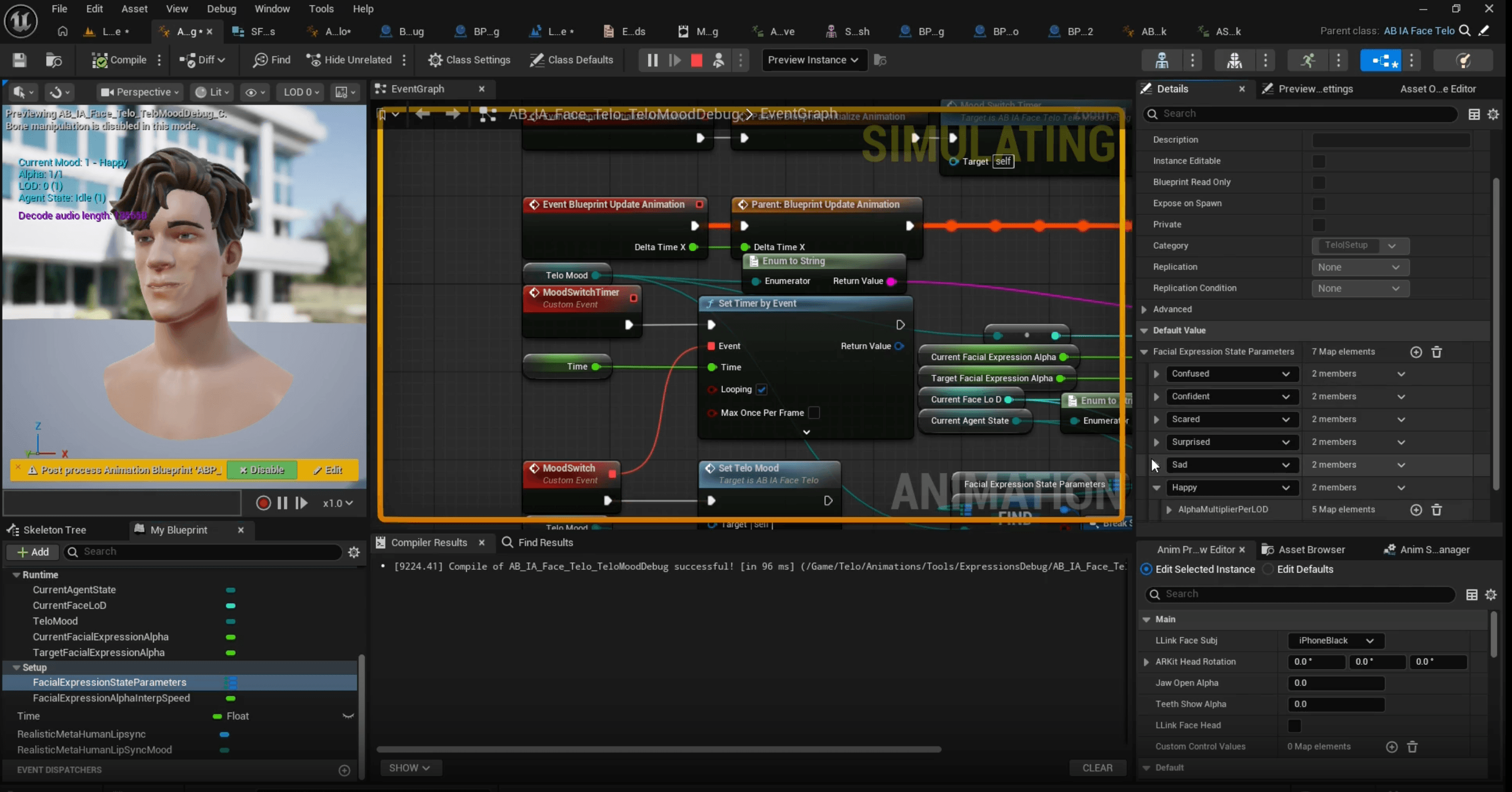Select the FacialExpressionAlphaInterpSpeed variable
1512x792 pixels.
point(112,698)
